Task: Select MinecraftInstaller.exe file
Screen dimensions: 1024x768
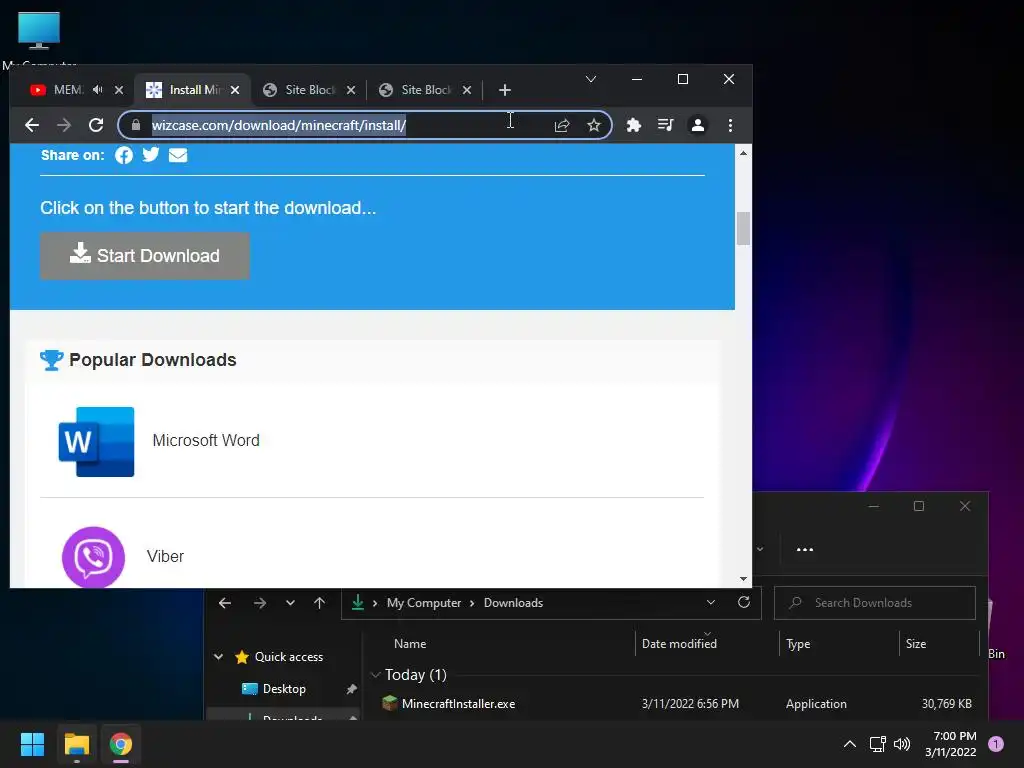Action: tap(458, 703)
